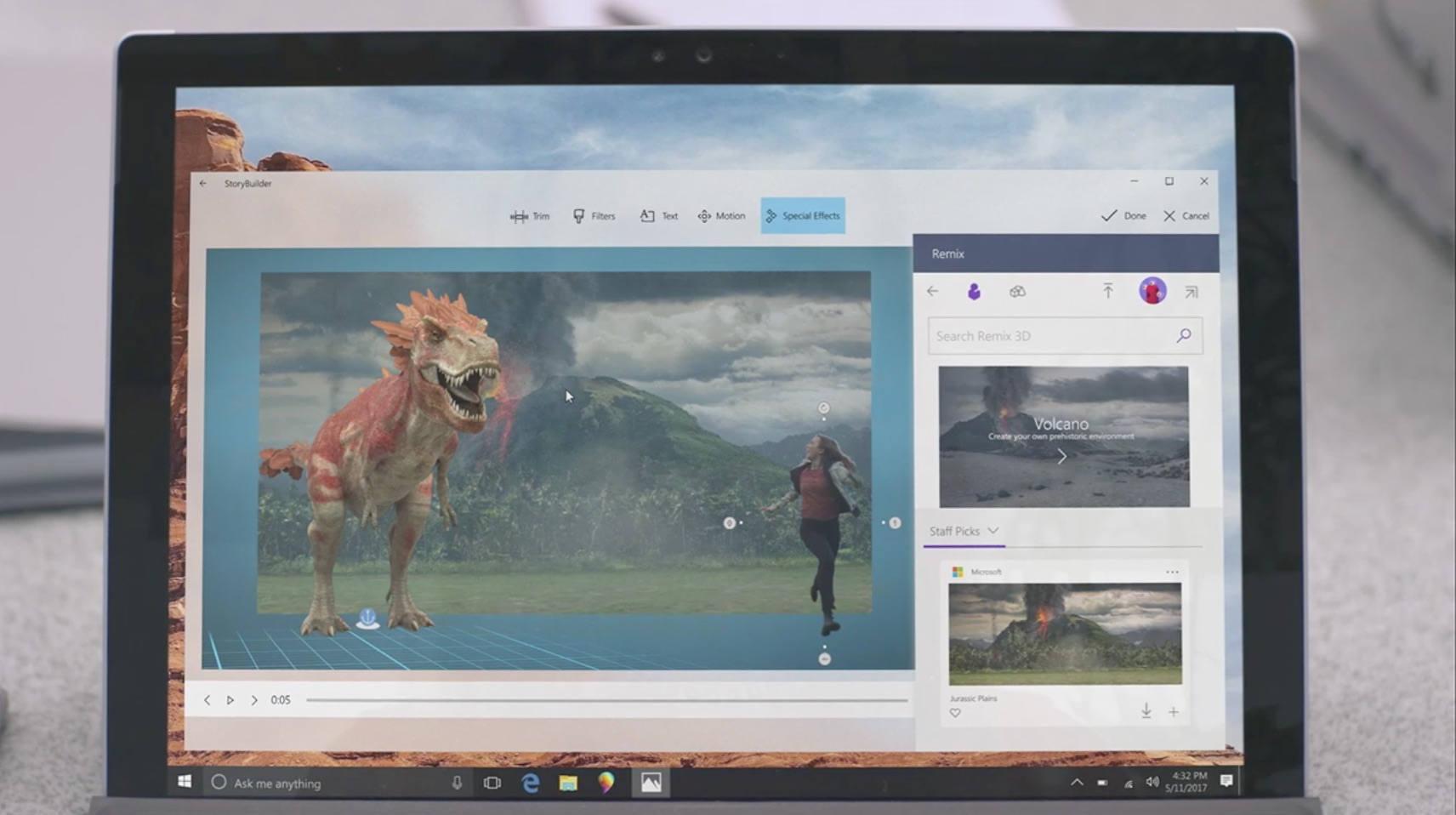
Task: Select the Trim tool
Action: (530, 216)
